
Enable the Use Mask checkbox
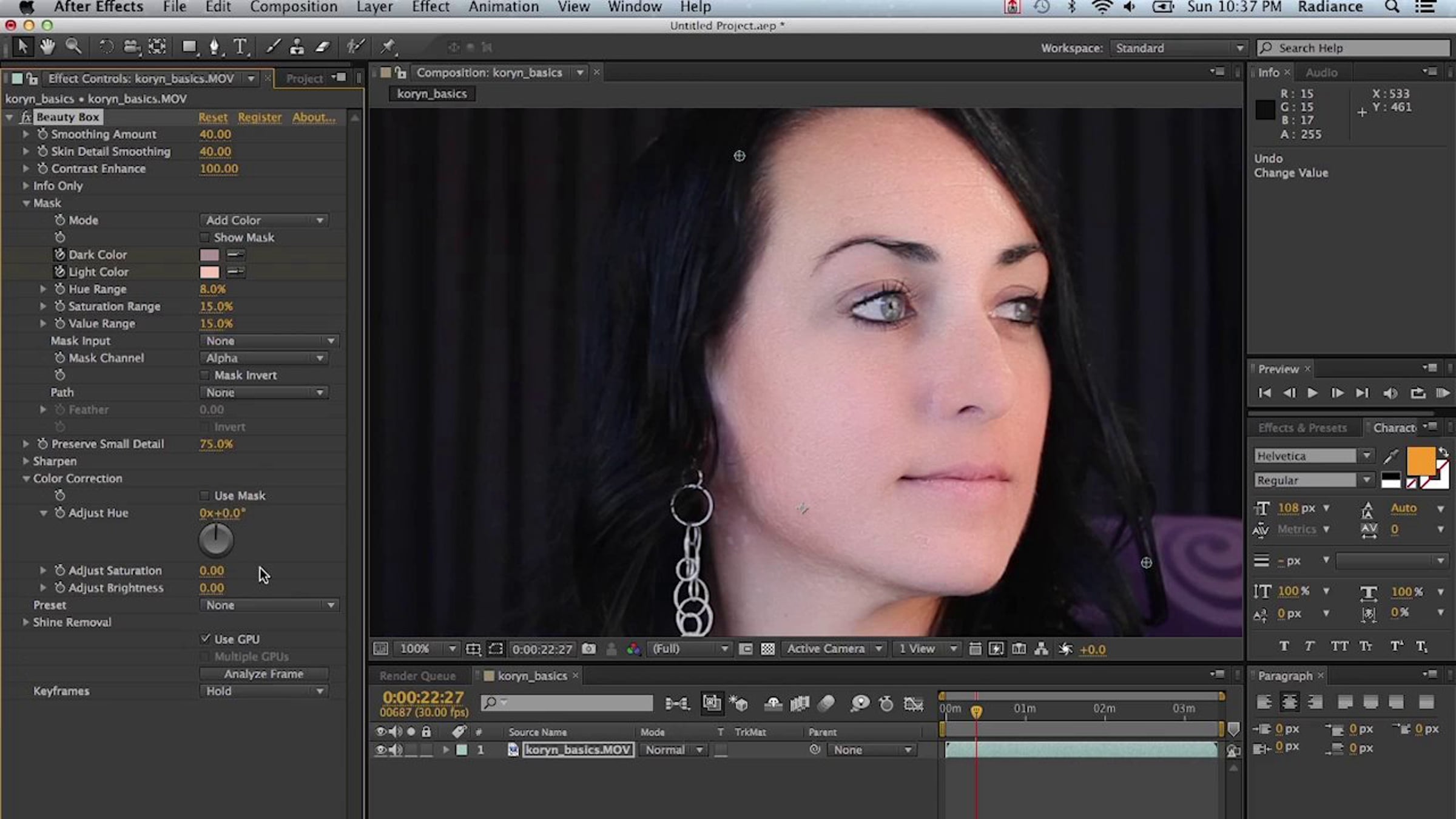(x=204, y=496)
